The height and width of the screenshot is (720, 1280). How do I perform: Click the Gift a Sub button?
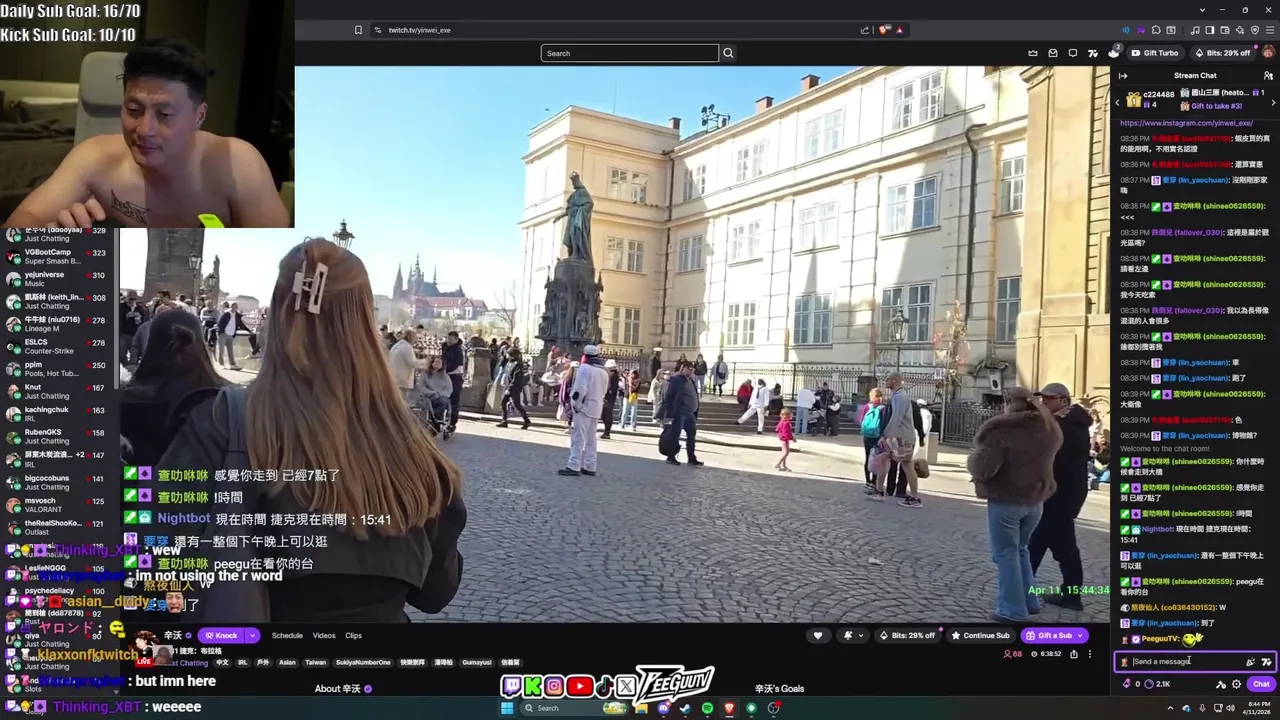point(1054,635)
